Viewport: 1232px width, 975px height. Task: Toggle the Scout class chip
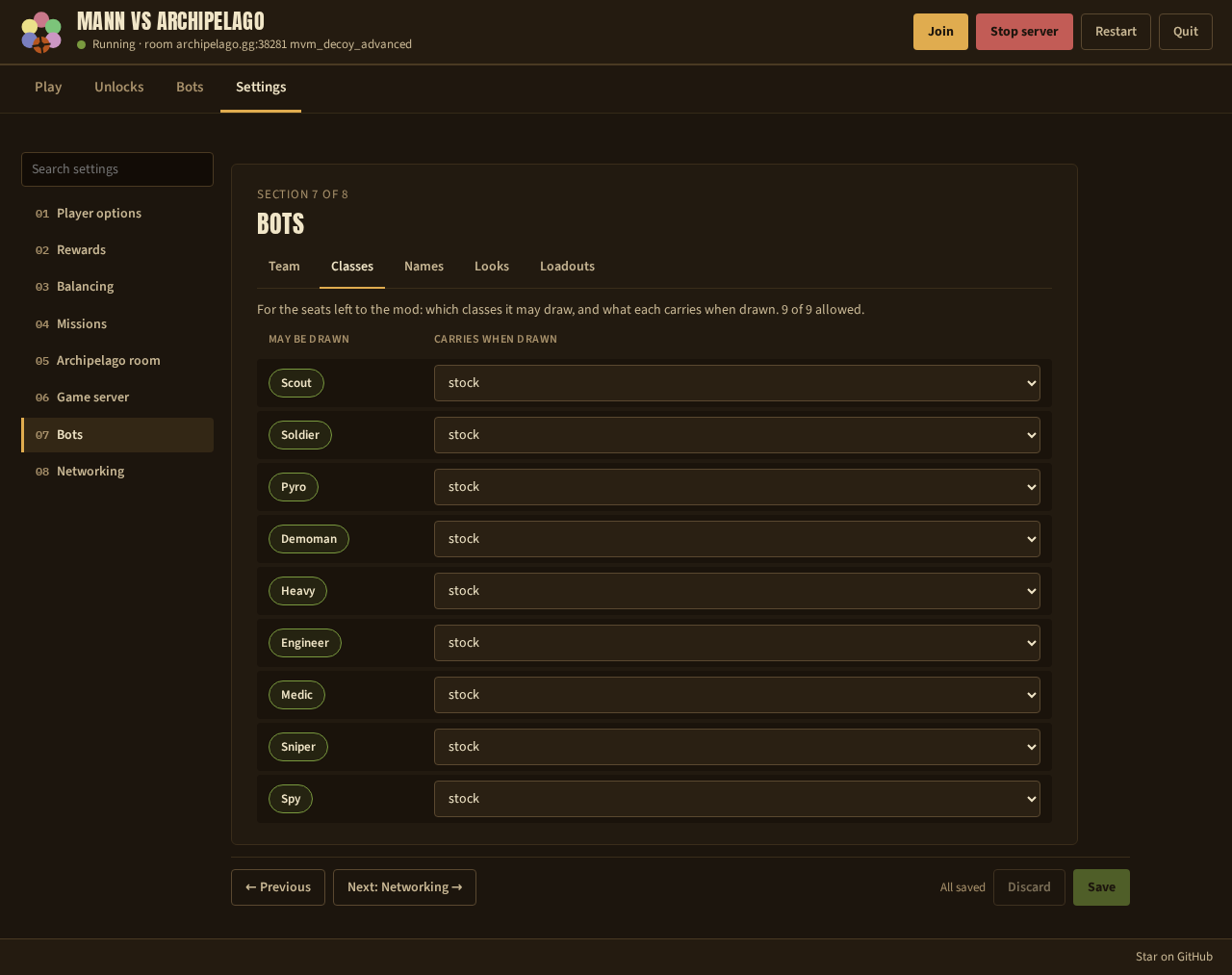pos(296,383)
